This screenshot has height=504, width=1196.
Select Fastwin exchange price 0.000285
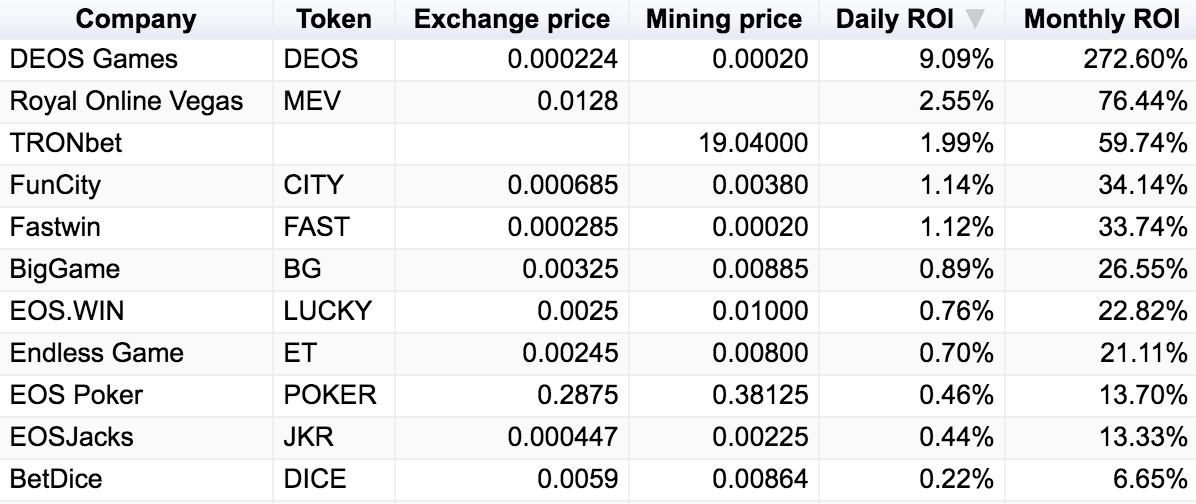(562, 227)
